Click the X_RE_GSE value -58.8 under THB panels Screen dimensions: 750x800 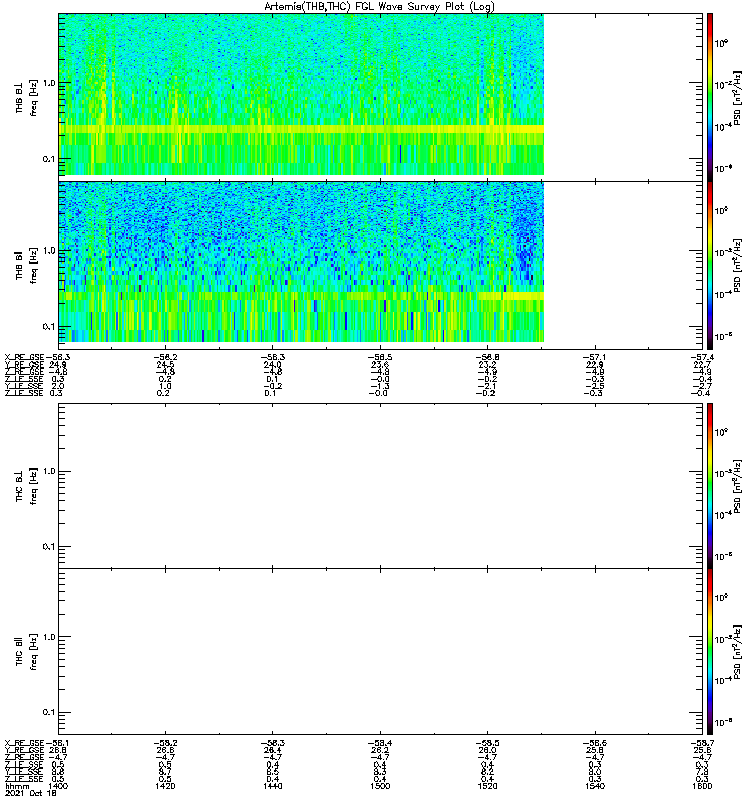(488, 357)
